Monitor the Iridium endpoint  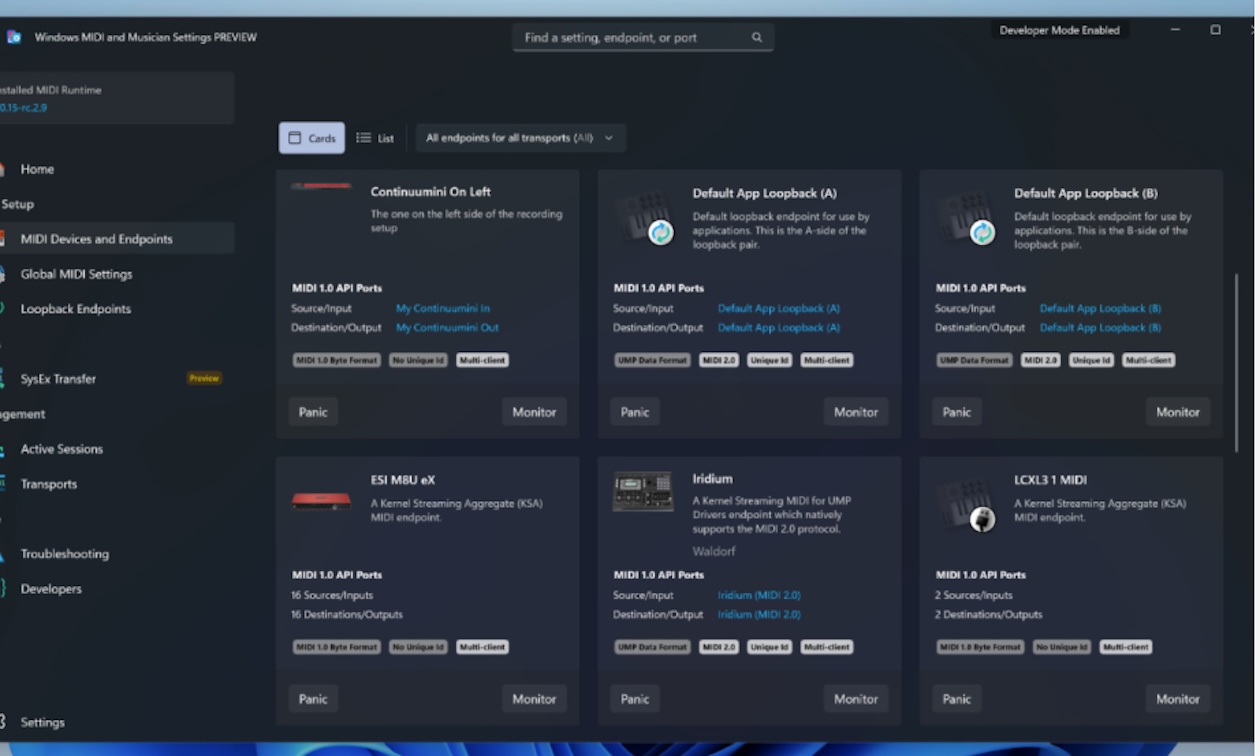855,698
